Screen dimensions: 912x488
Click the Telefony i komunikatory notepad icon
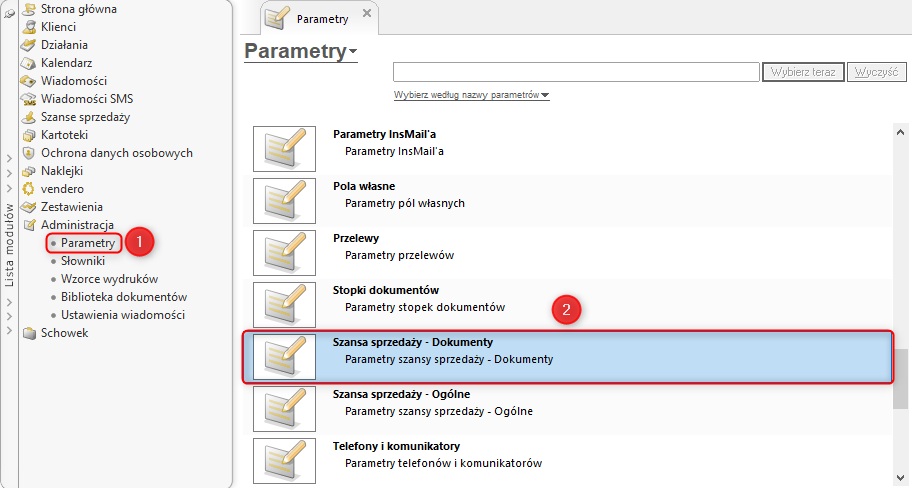coord(284,459)
